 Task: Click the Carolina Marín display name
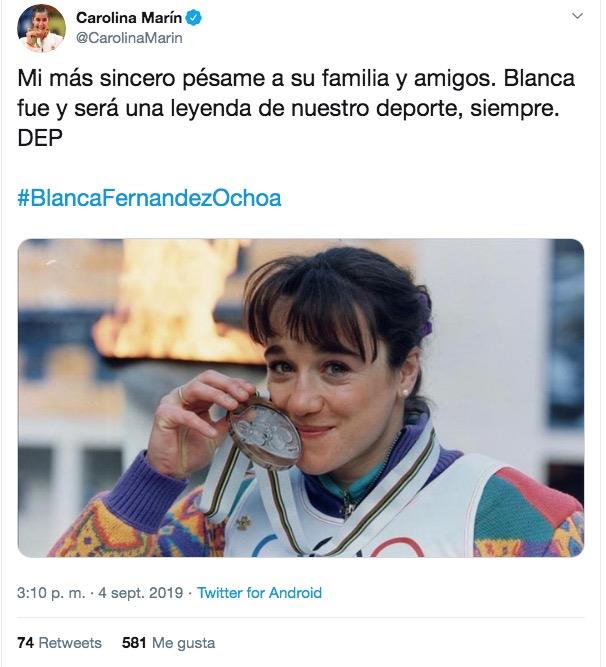[130, 17]
